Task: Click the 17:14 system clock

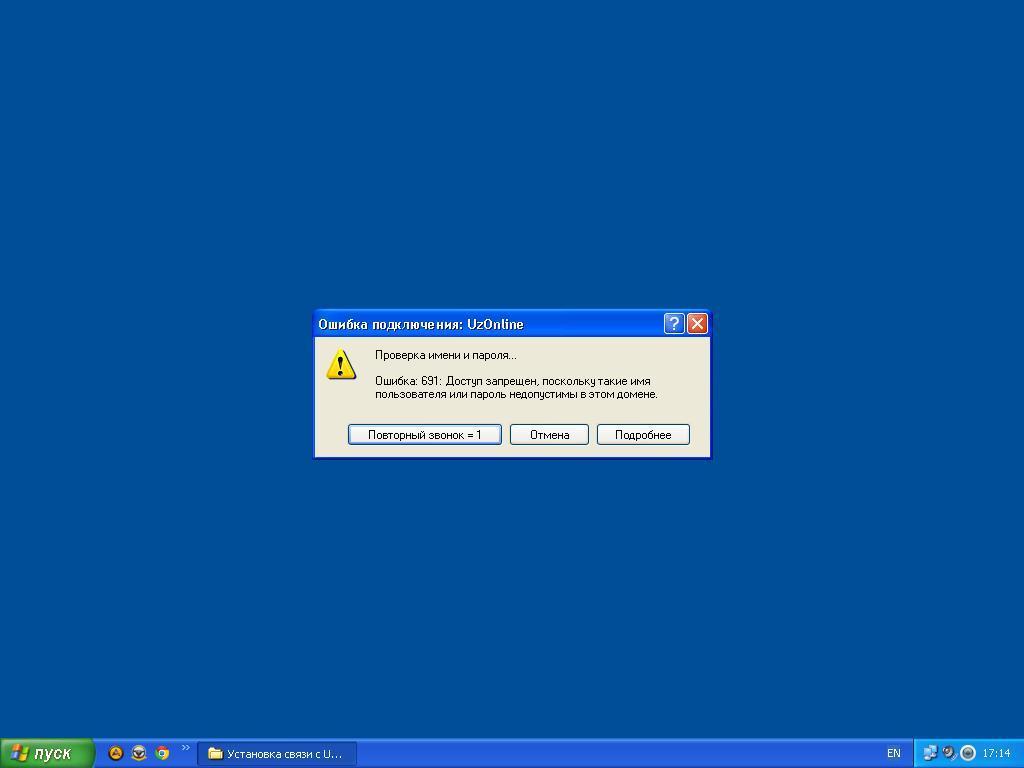Action: click(996, 753)
